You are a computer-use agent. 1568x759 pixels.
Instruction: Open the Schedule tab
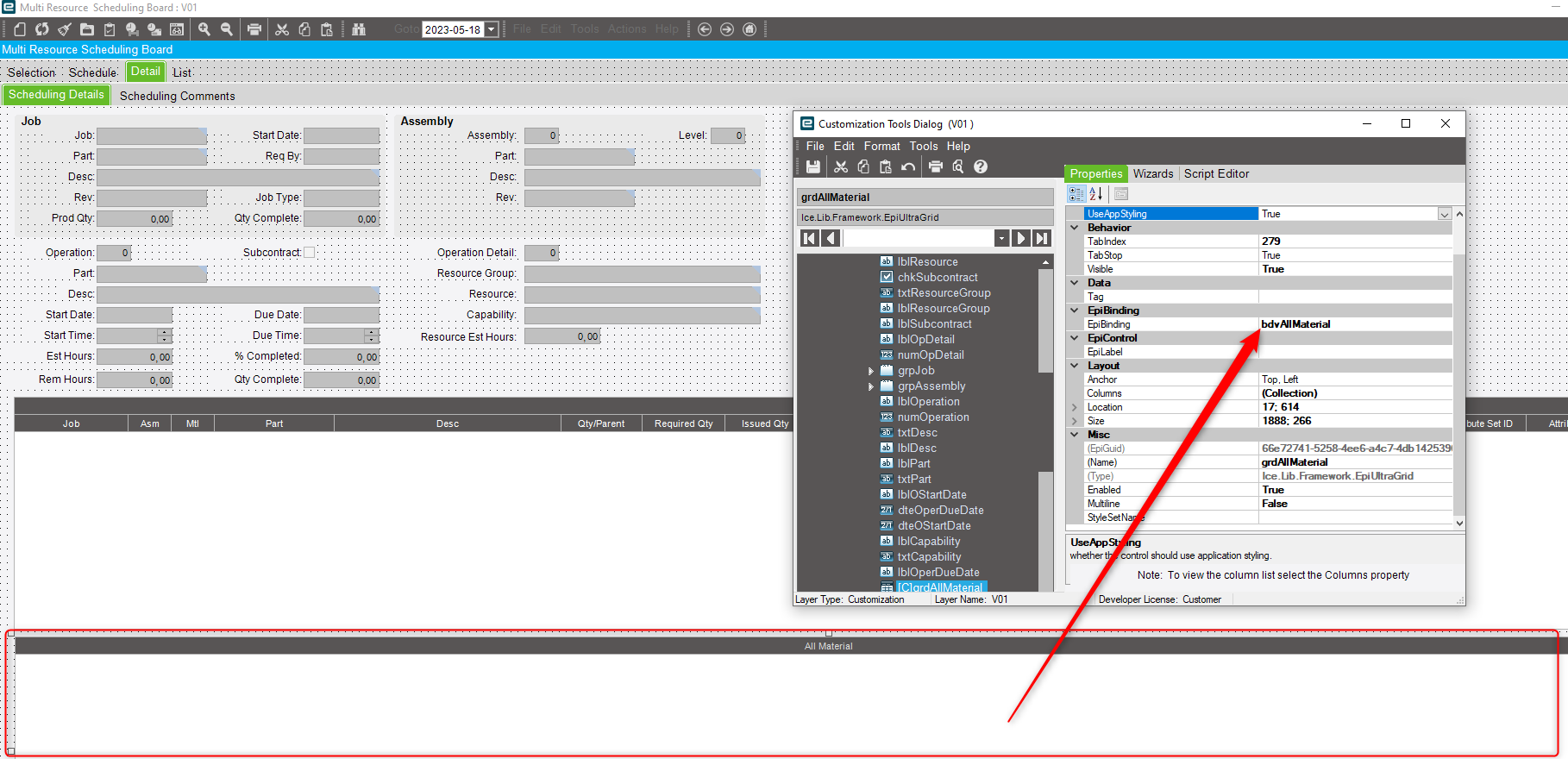coord(92,72)
